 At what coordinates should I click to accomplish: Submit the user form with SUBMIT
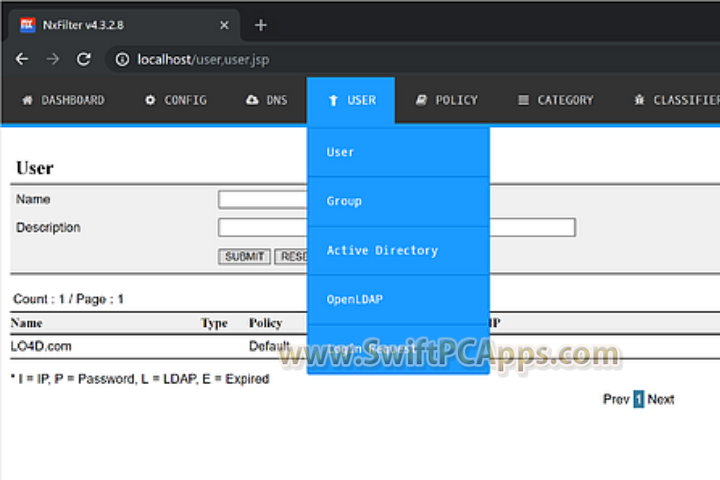click(x=244, y=256)
